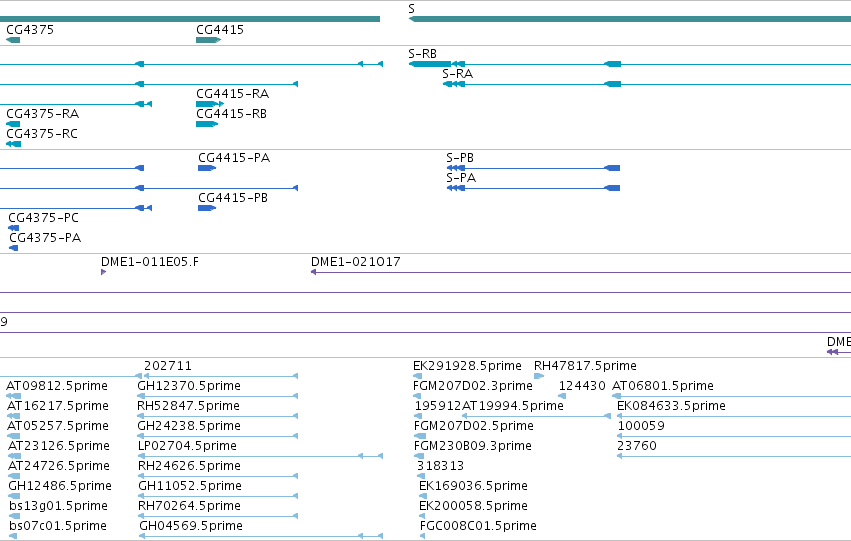Select EST labeled 202711

[x=168, y=366]
